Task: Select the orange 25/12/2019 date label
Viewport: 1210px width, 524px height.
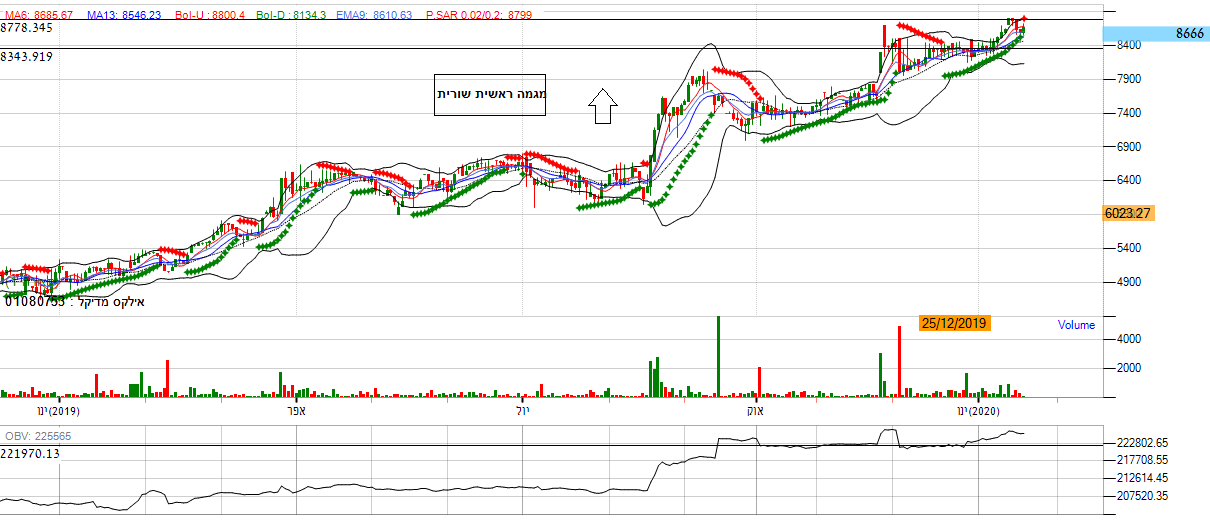Action: 954,323
